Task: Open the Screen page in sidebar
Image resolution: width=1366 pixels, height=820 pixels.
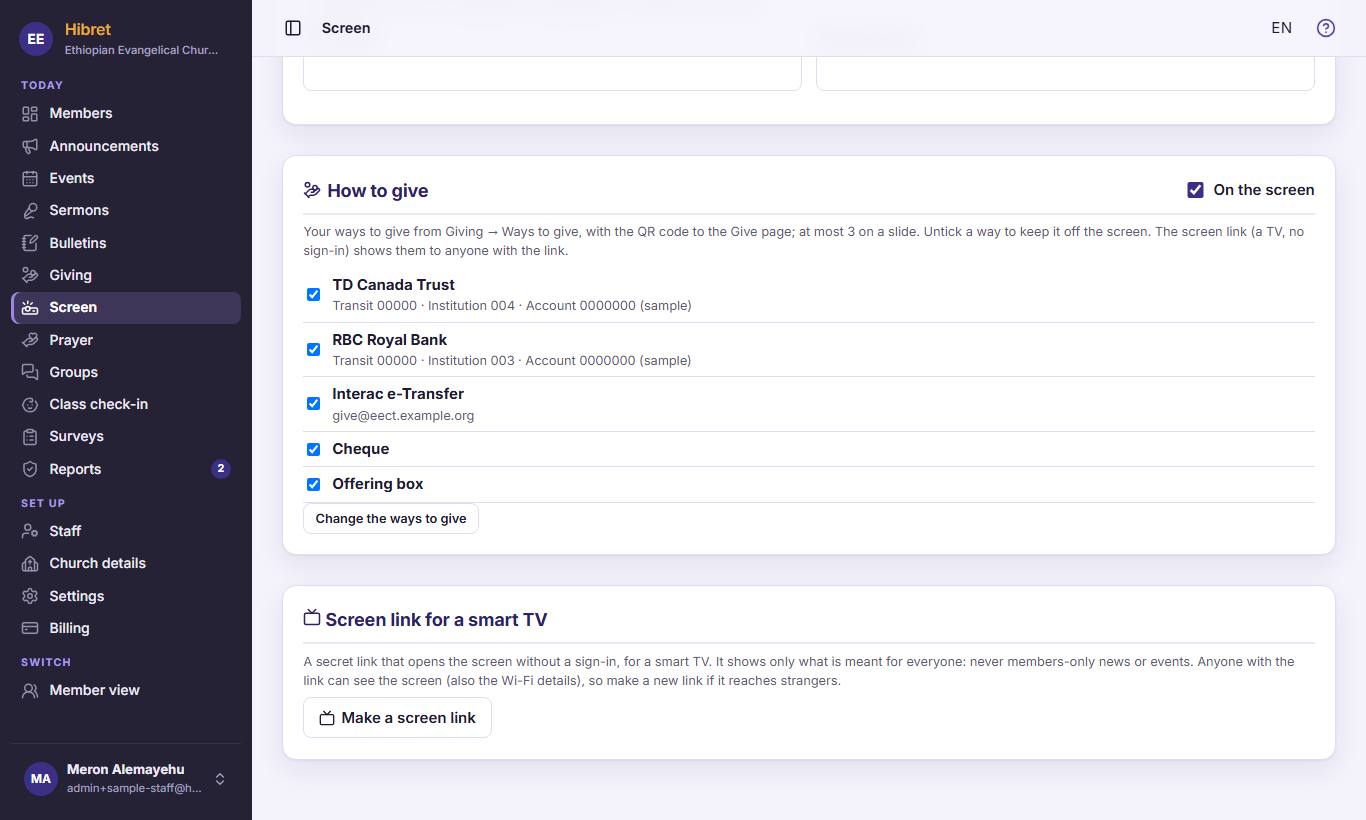Action: coord(126,307)
